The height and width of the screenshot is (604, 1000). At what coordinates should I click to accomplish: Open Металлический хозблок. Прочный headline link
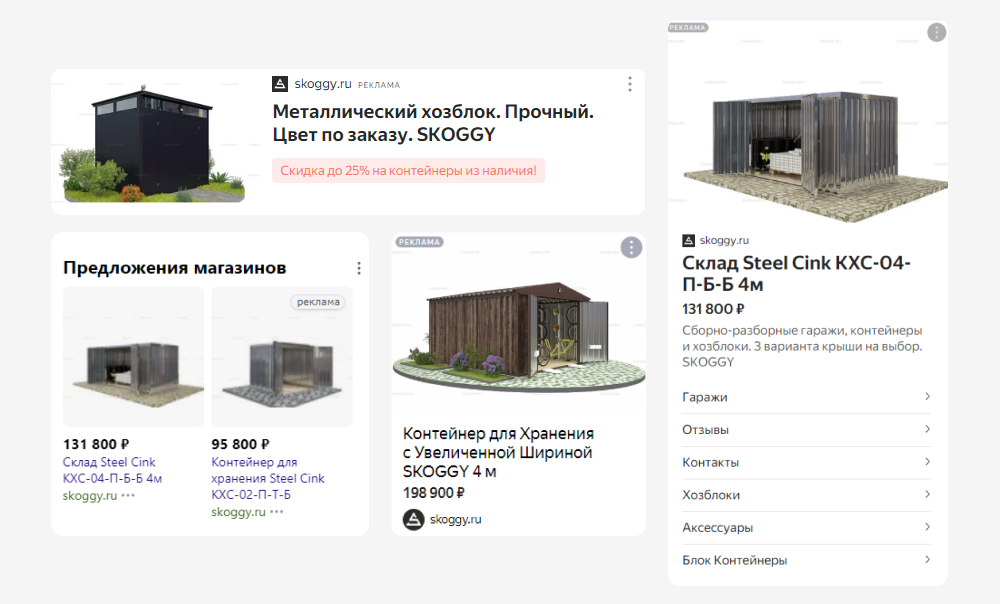click(x=433, y=123)
